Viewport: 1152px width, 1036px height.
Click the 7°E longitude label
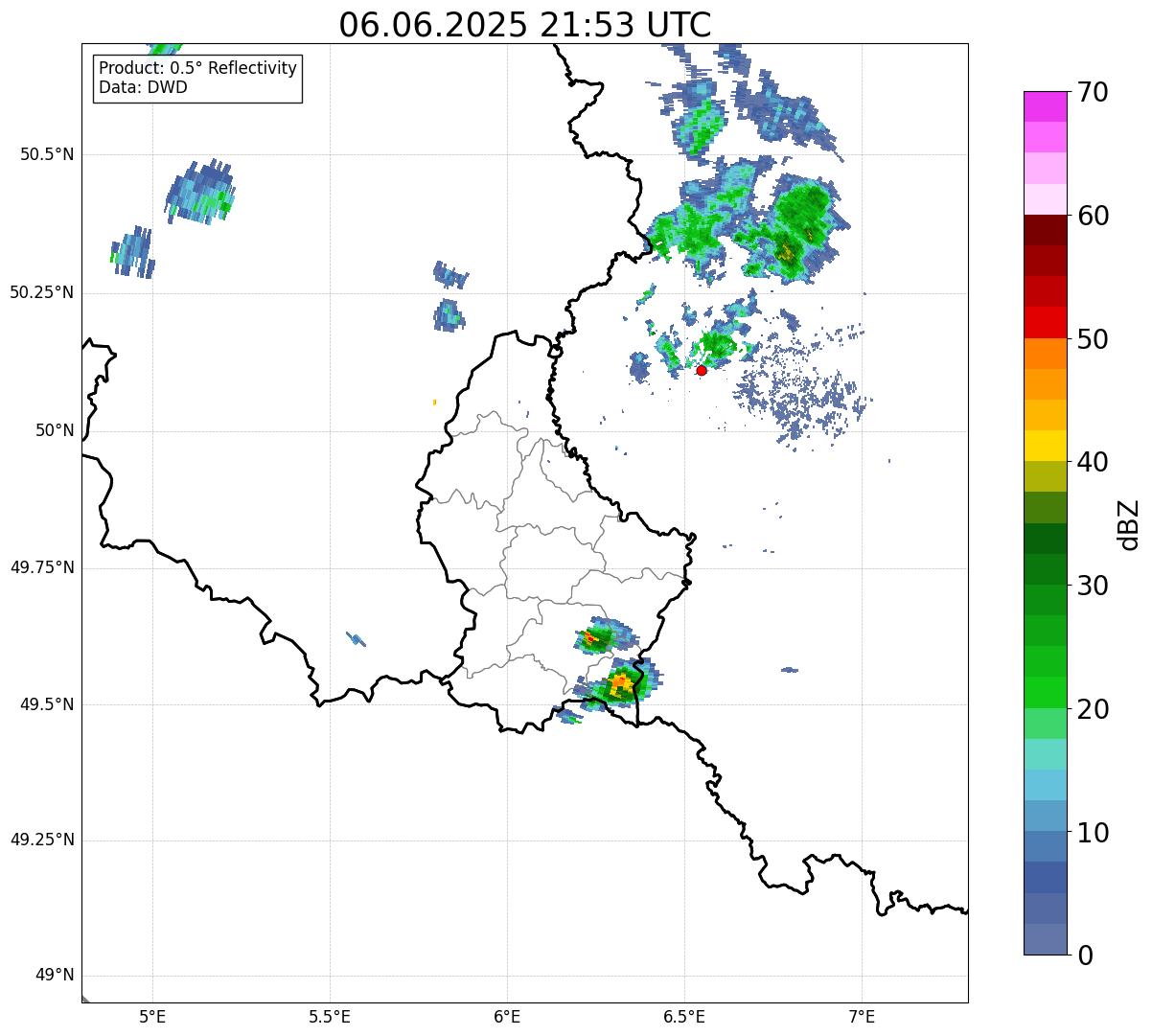[x=863, y=1017]
